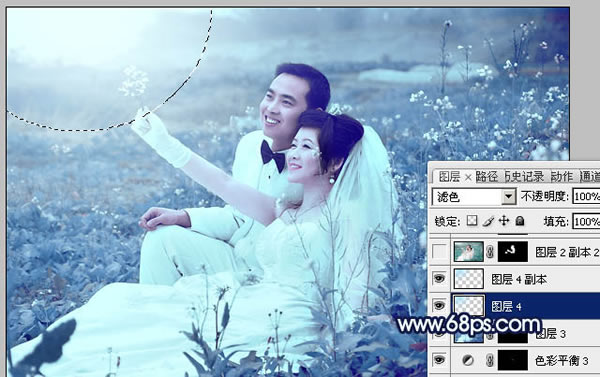Hide the 色彩平衡 3 adjustment layer
Screen dimensions: 600x377
tap(439, 360)
